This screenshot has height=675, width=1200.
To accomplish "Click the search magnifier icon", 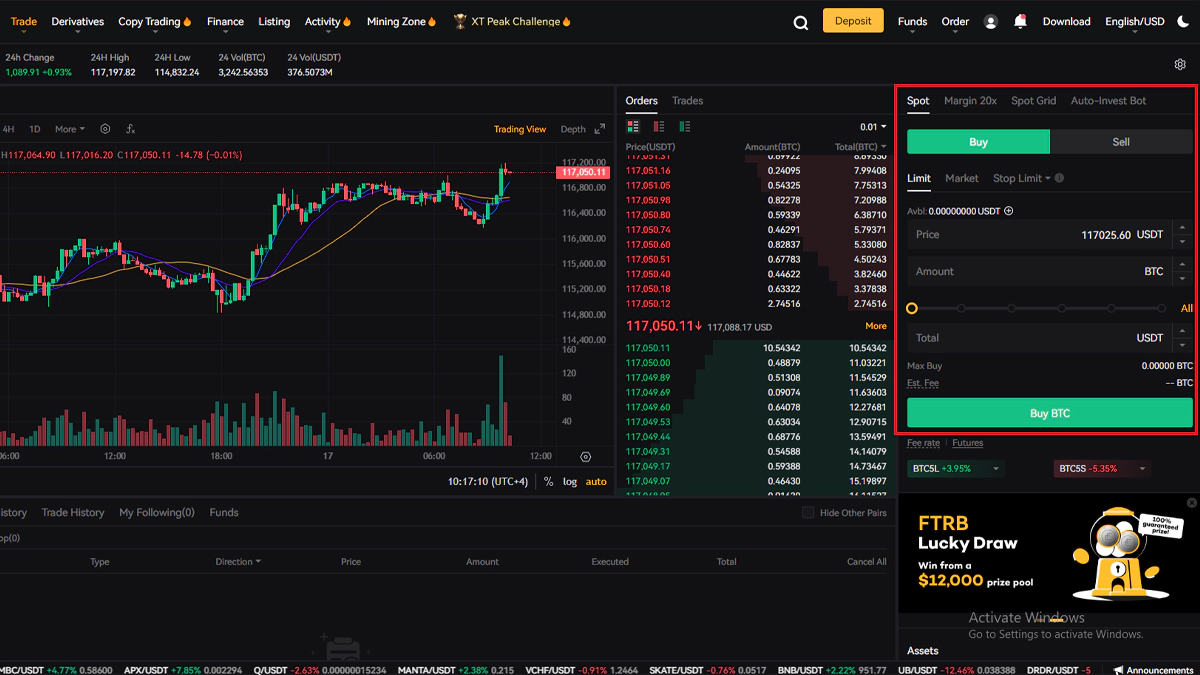I will pyautogui.click(x=800, y=23).
